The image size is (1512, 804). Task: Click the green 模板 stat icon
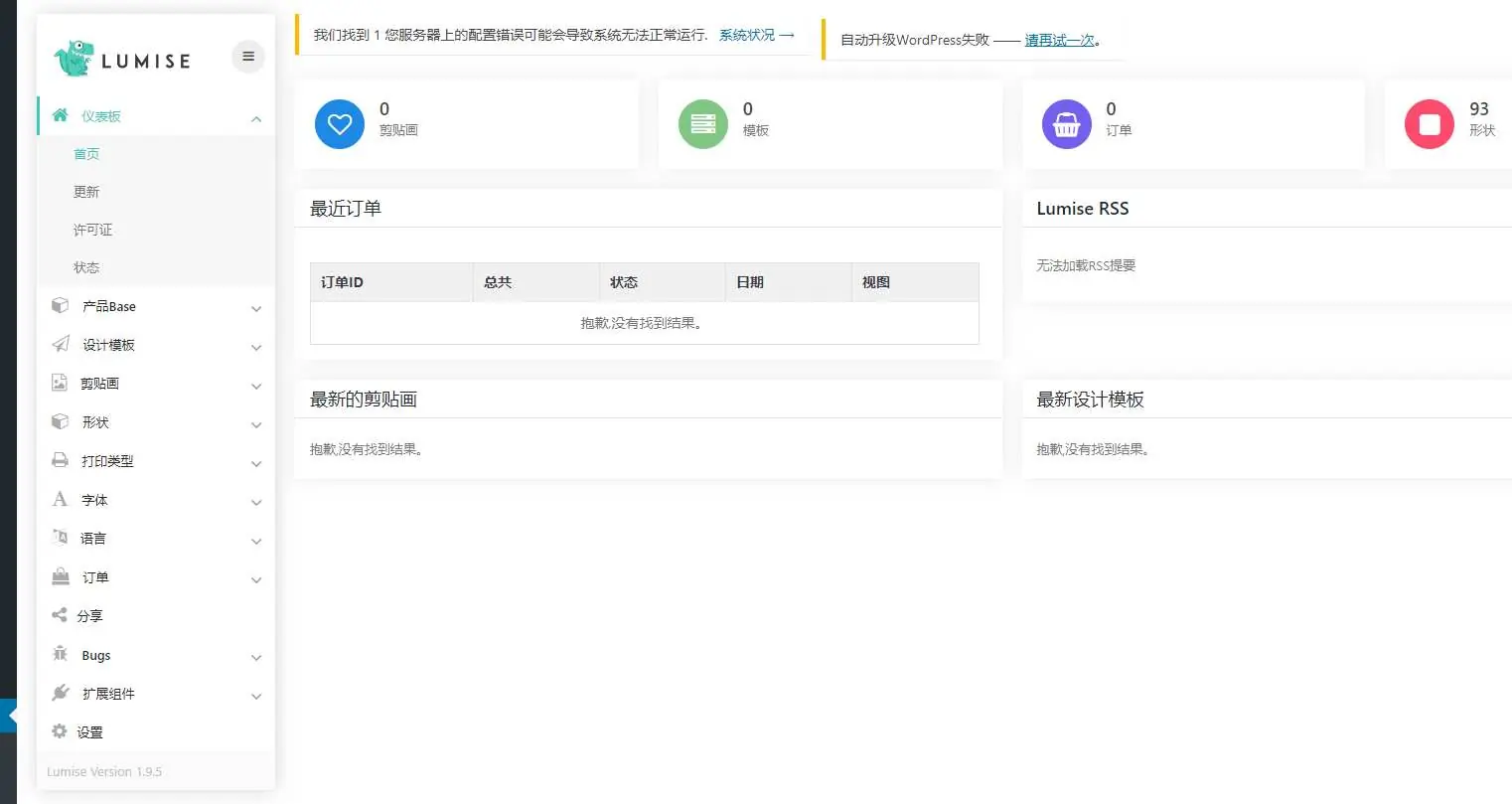pyautogui.click(x=703, y=124)
